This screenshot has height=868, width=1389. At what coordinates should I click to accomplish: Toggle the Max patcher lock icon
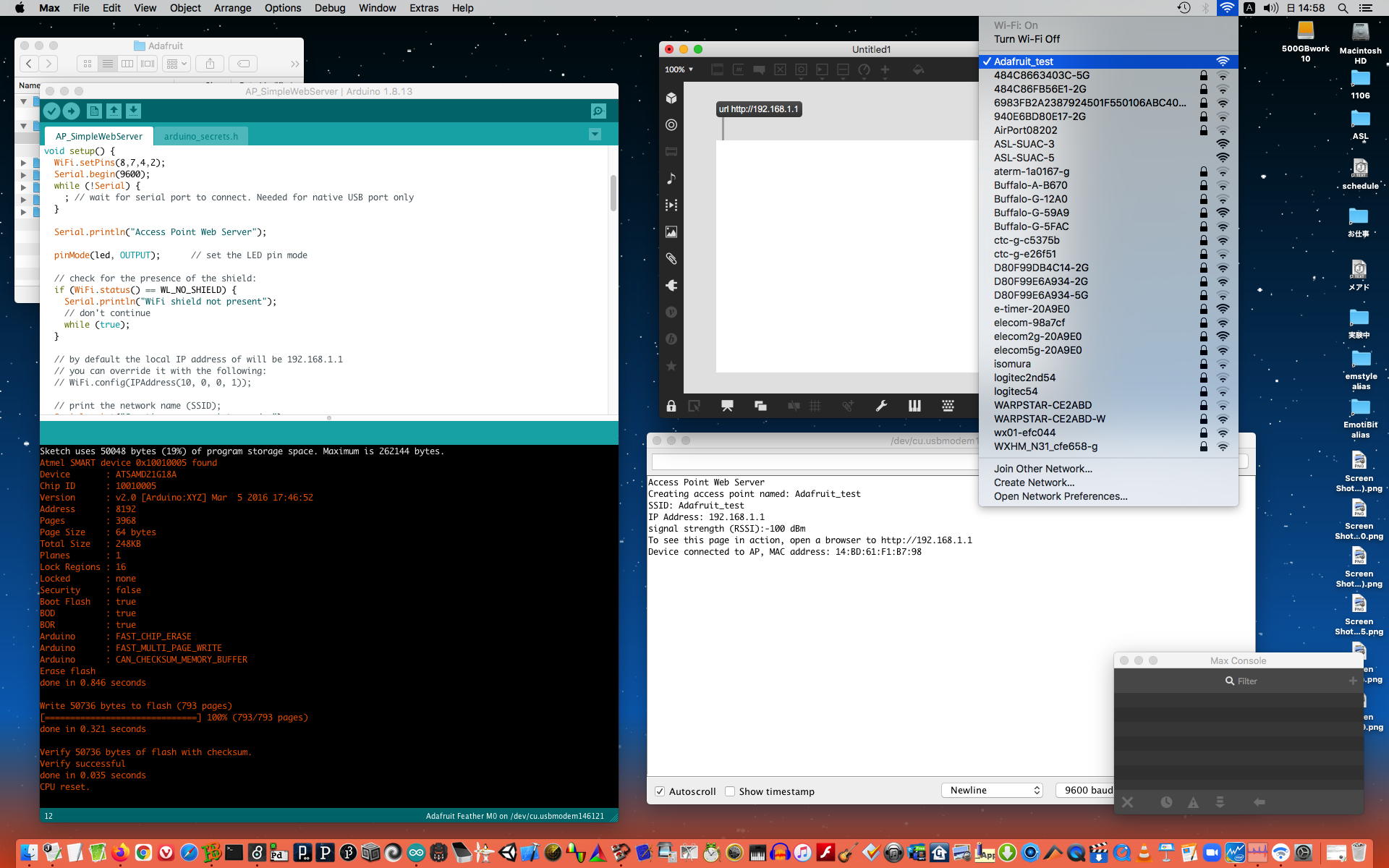pos(671,406)
